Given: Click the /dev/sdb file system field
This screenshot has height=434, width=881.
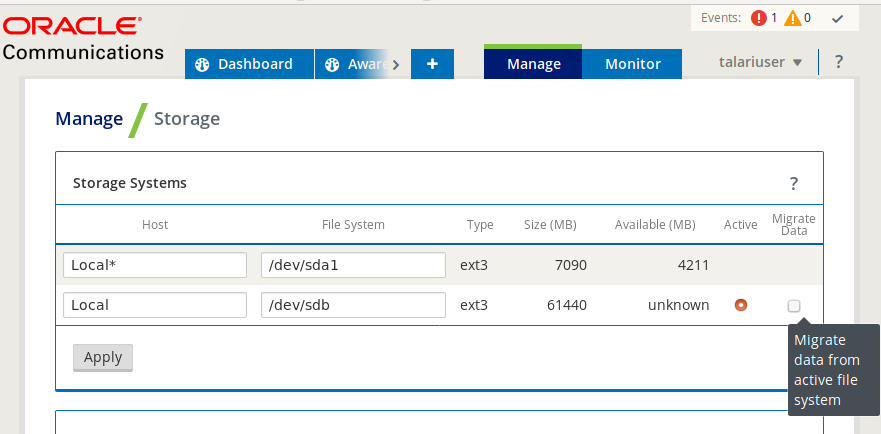Looking at the screenshot, I should click(x=353, y=305).
